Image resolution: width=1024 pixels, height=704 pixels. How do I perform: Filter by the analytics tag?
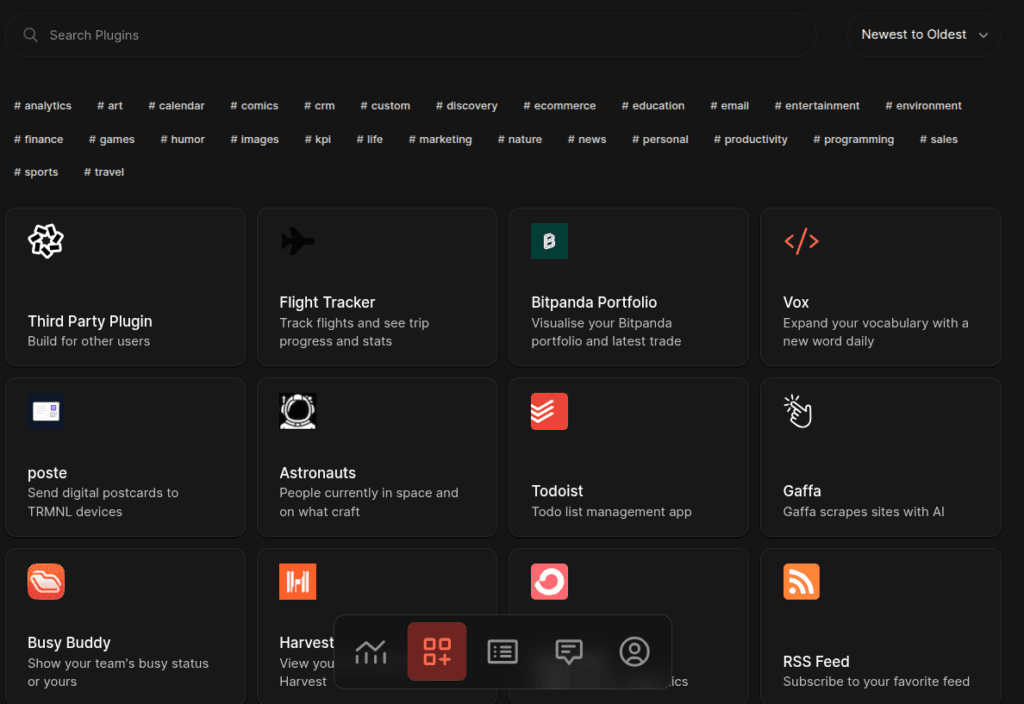tap(42, 106)
